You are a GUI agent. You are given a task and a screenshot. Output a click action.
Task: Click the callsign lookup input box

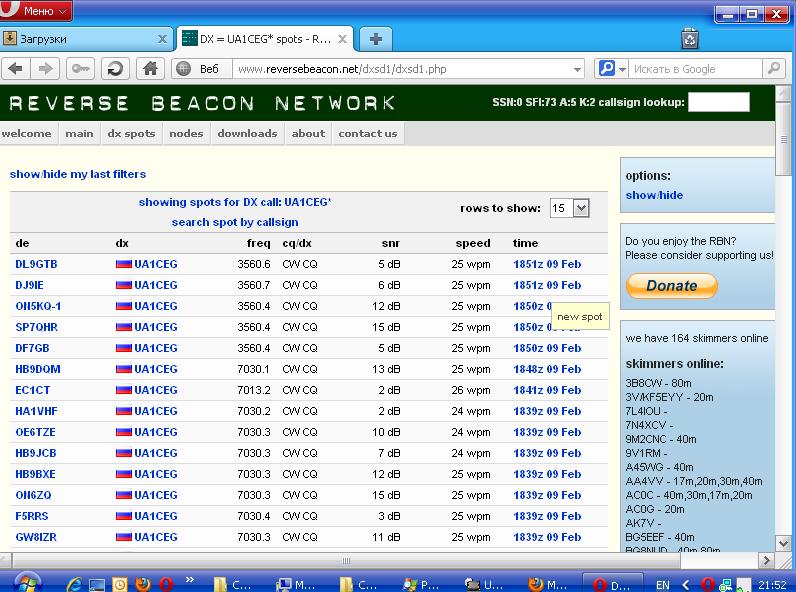[718, 102]
